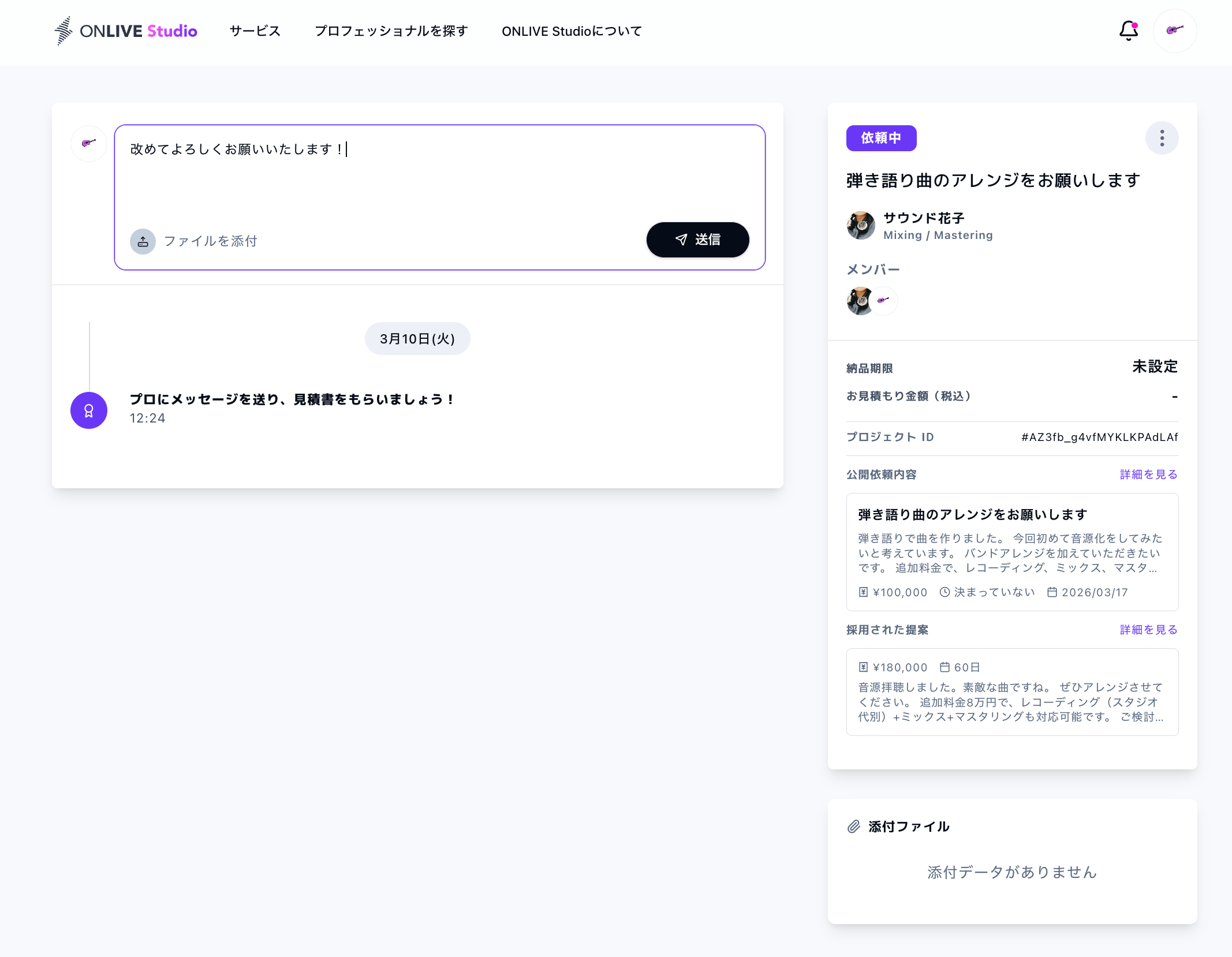
Task: Click the ONLIVE Studio logo
Action: tap(125, 31)
